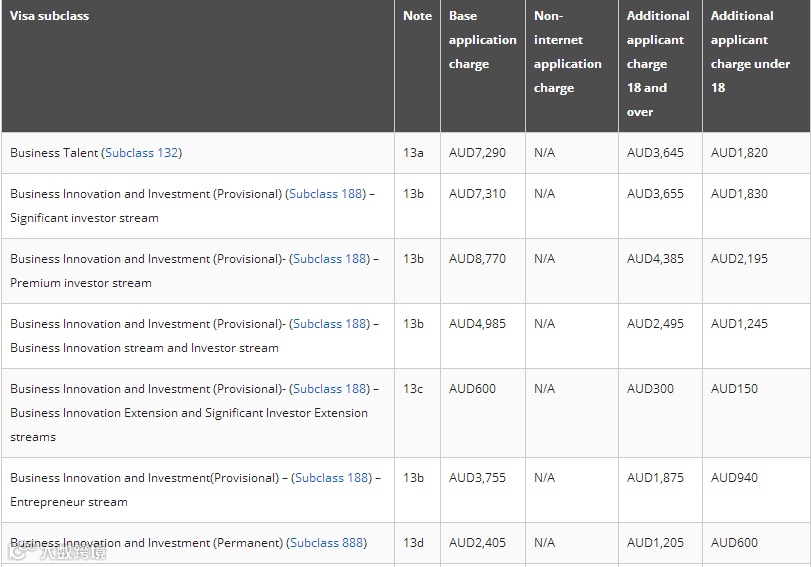Viewport: 811px width, 567px height.
Task: Select the AUD1,830 under 18 charge
Action: [739, 193]
